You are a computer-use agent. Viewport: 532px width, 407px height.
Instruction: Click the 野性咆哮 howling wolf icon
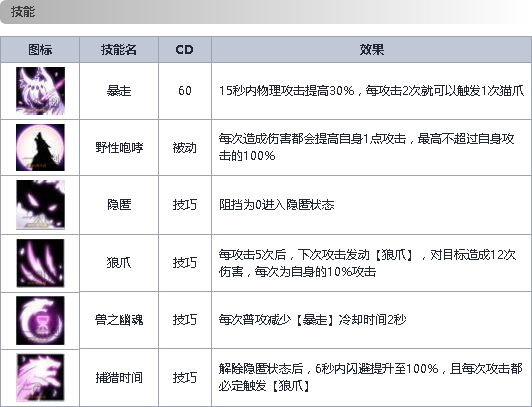[x=40, y=148]
